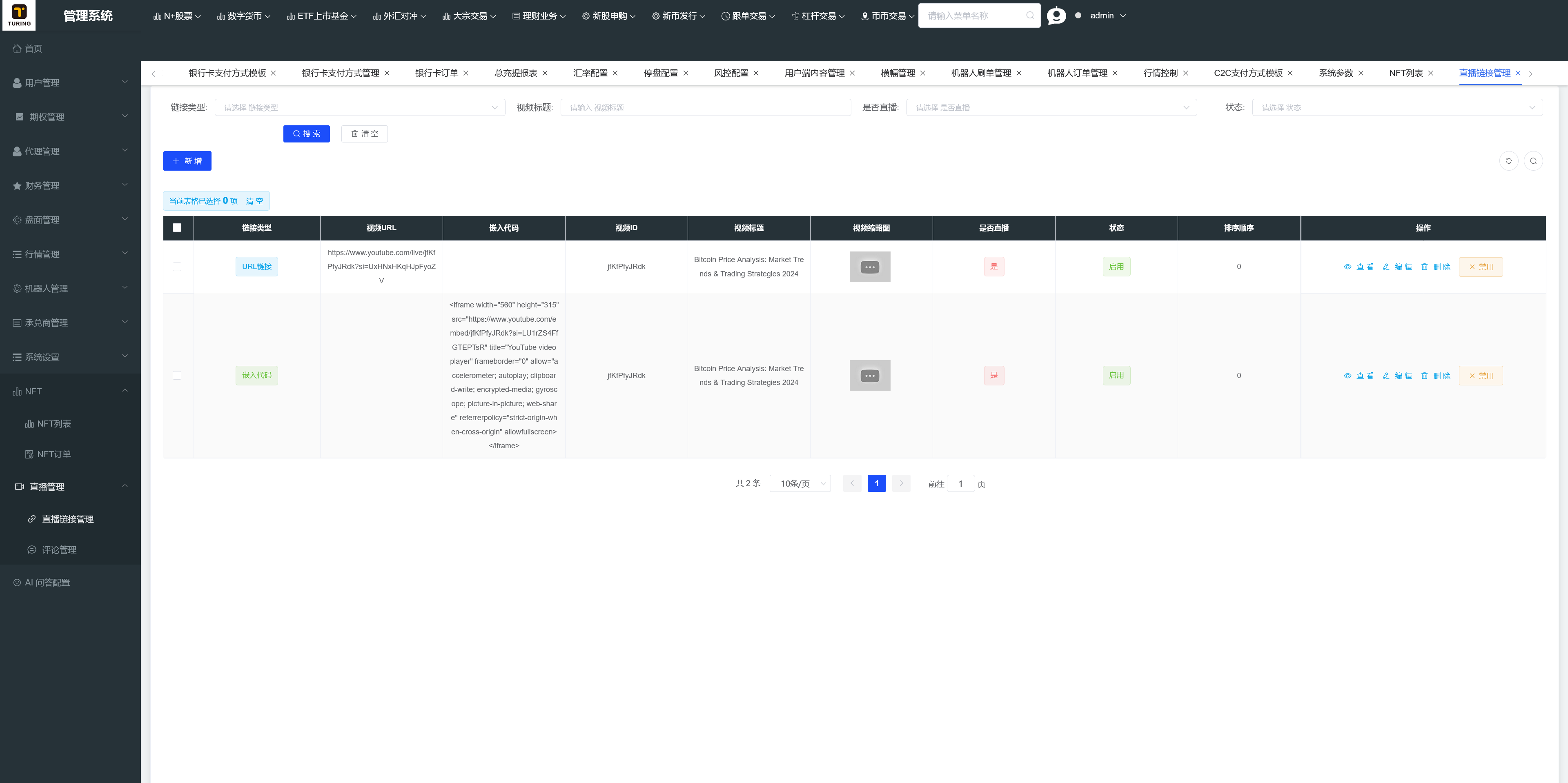
Task: Close the 汇率配置 tab
Action: tap(615, 73)
